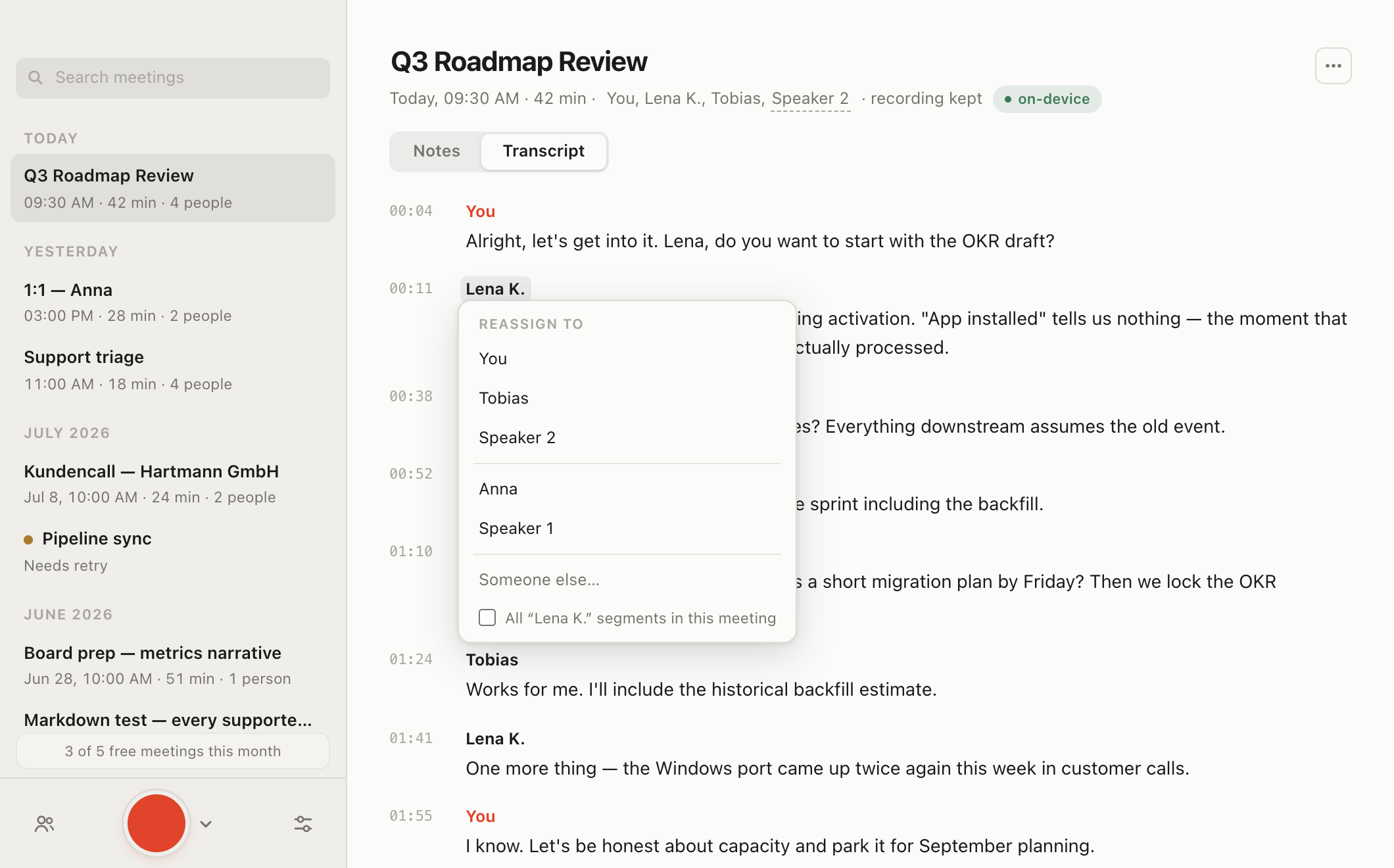
Task: Click the Q3 Roadmap Review page title
Action: tap(519, 62)
